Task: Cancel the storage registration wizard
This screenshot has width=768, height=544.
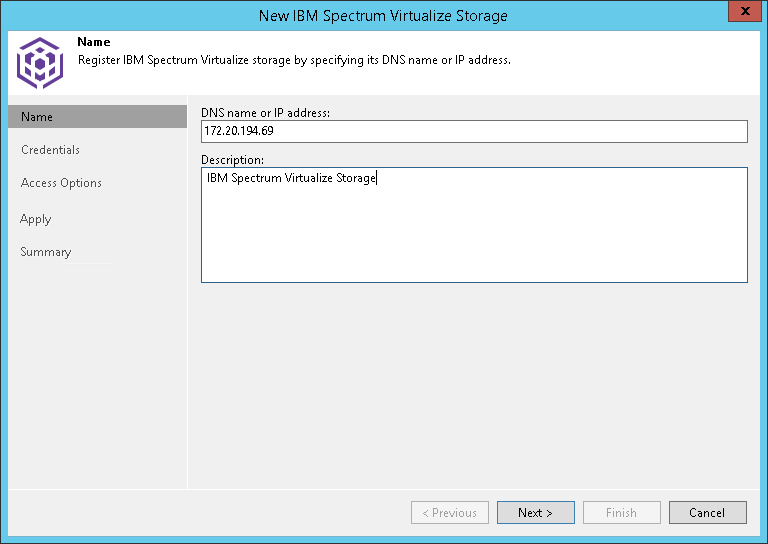Action: pos(707,513)
